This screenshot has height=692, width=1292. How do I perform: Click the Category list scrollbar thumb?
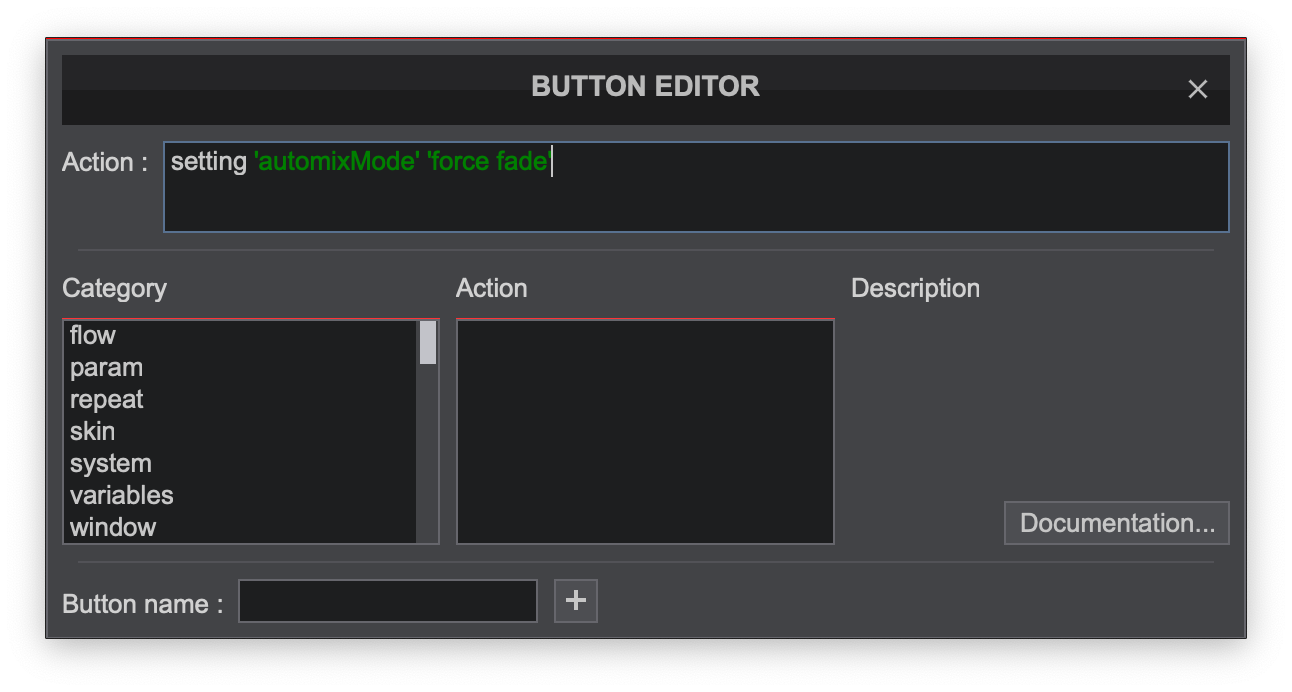(x=428, y=342)
